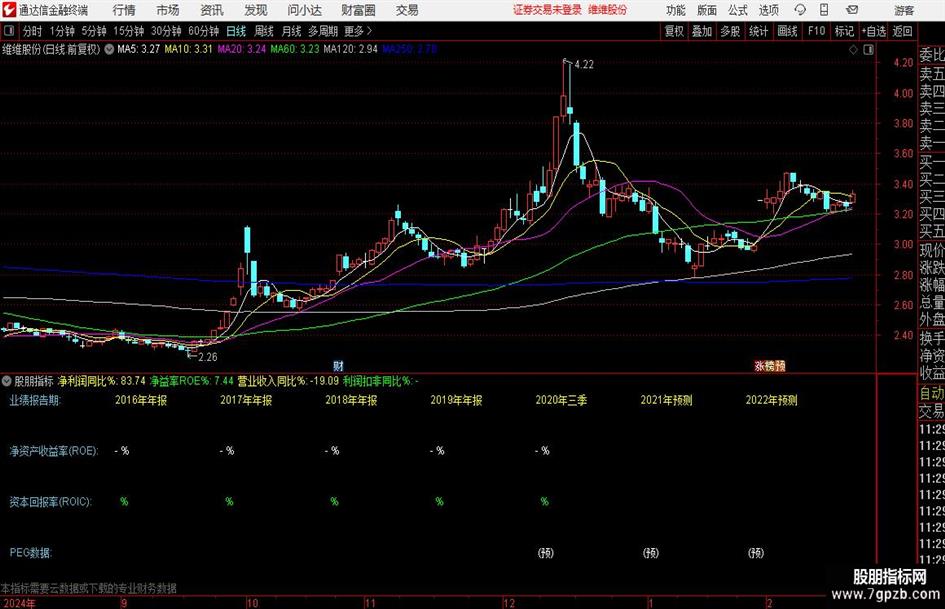The height and width of the screenshot is (609, 945).
Task: Open 多周期 multi-period view
Action: [323, 31]
